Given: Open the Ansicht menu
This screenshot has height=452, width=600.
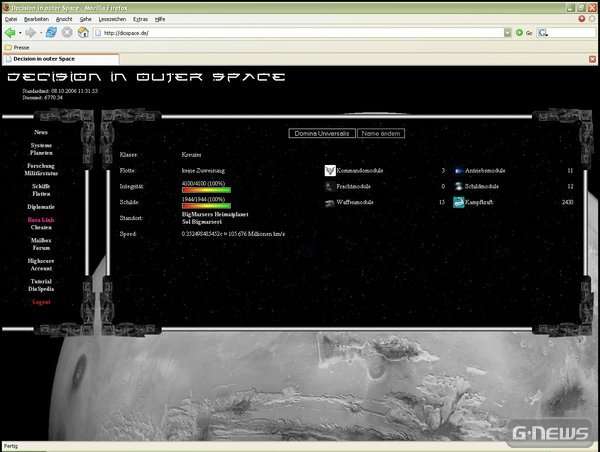Looking at the screenshot, I should [x=64, y=19].
